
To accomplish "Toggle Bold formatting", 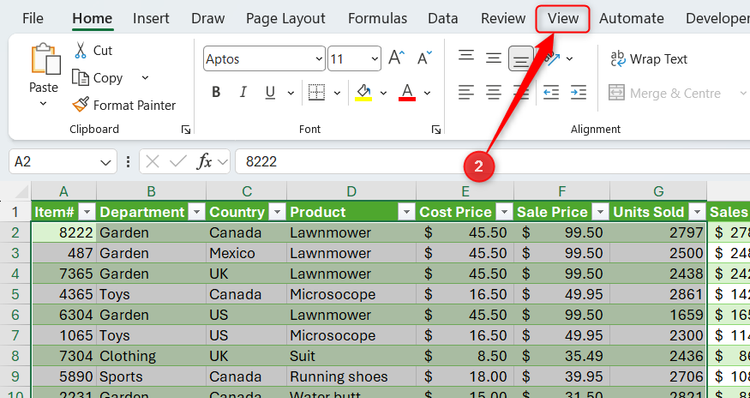I will tap(216, 92).
